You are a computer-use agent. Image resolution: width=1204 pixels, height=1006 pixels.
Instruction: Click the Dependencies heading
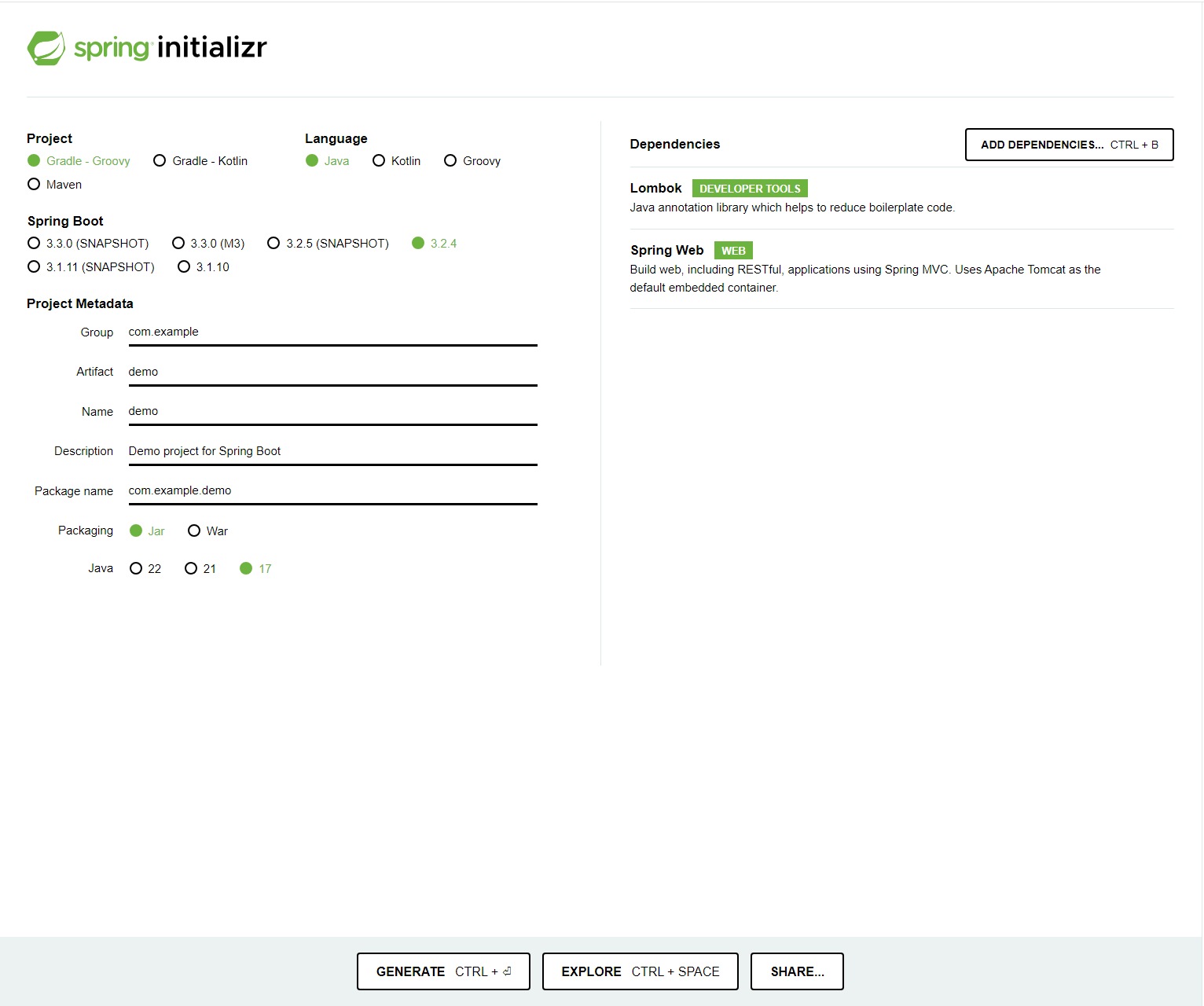tap(675, 144)
